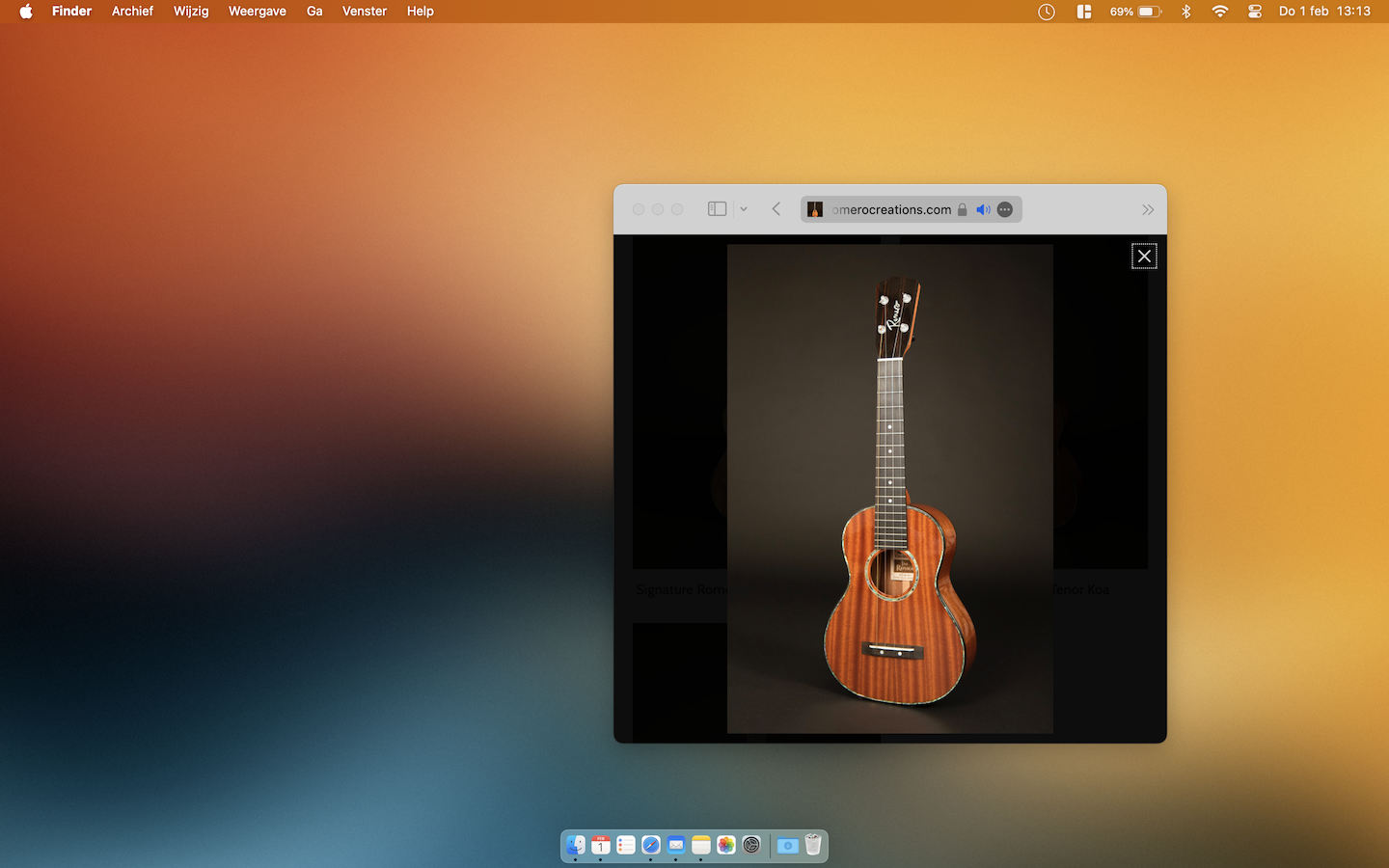Open Calendar from the Dock
The width and height of the screenshot is (1389, 868).
[x=601, y=845]
